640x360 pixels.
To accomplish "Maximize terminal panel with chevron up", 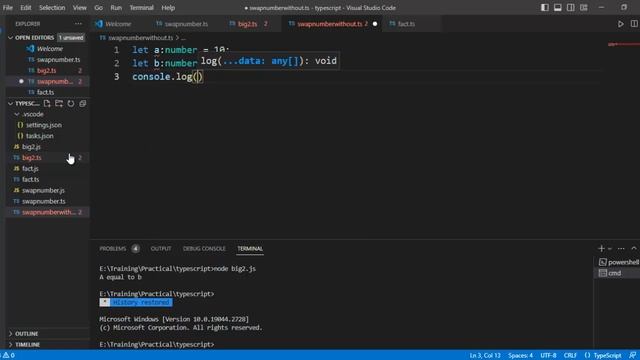I will [634, 248].
